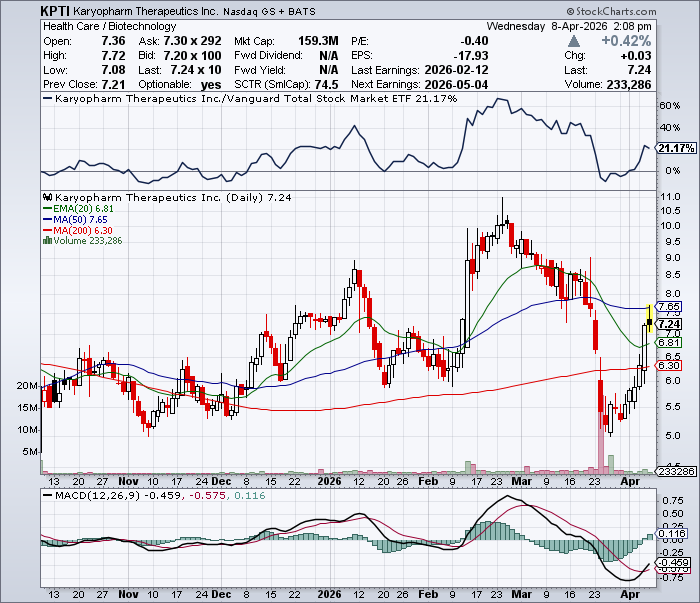The width and height of the screenshot is (700, 603).
Task: Click the Optionable yes value
Action: 211,84
